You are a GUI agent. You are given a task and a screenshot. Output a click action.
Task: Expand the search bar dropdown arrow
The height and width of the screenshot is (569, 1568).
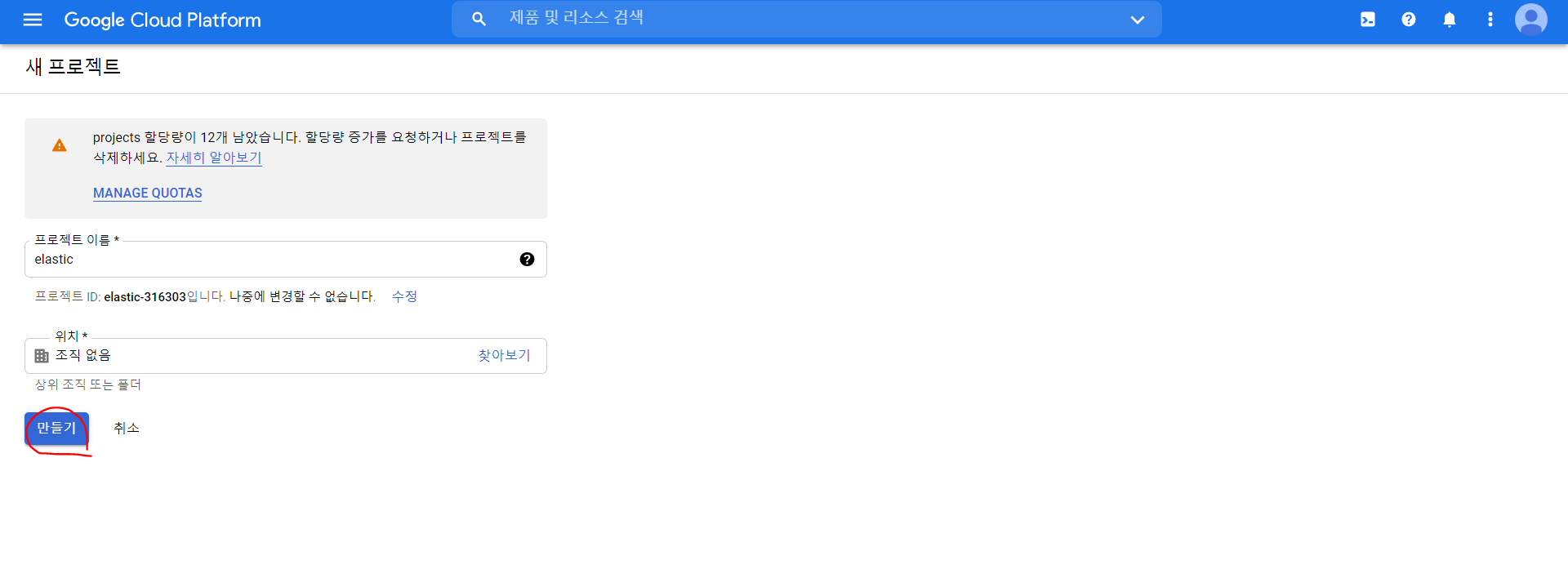tap(1138, 20)
